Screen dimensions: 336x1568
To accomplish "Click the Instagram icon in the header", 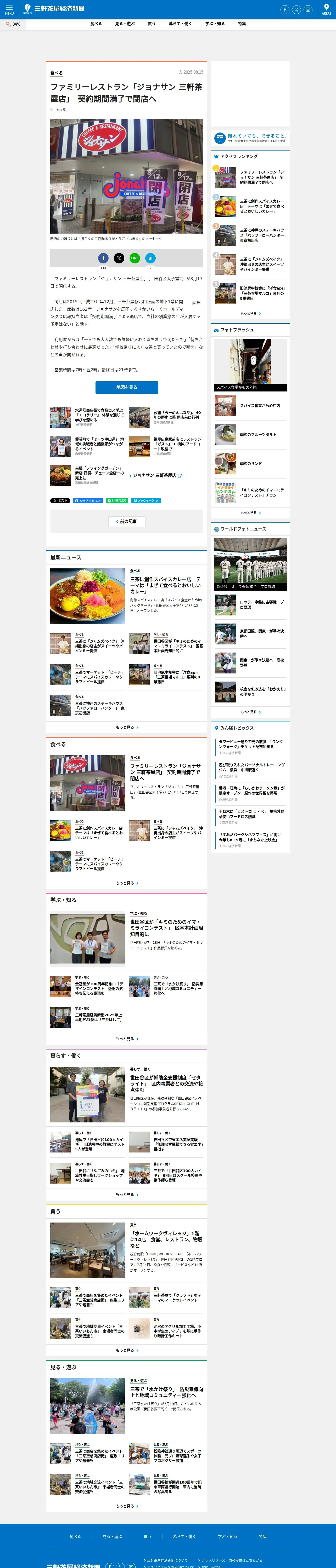I will click(308, 10).
